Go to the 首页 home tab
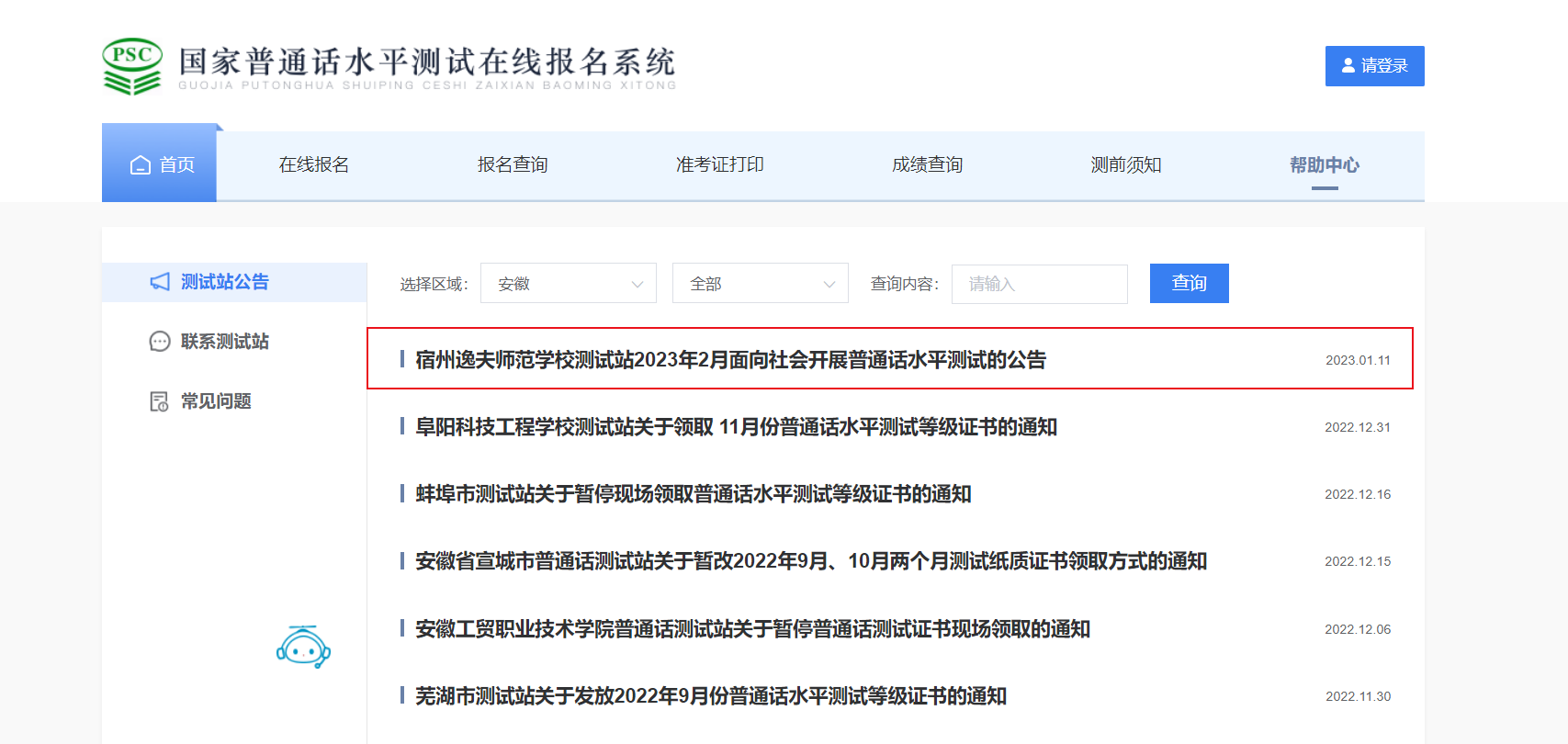The width and height of the screenshot is (1568, 744). (159, 163)
